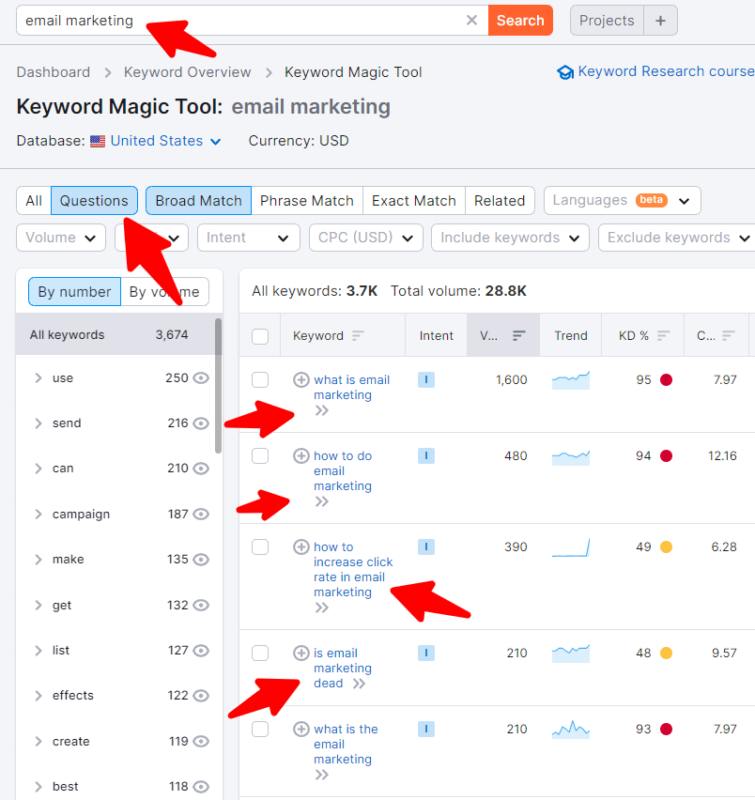Screen dimensions: 755x800
Task: Click the orange Search button
Action: [520, 20]
